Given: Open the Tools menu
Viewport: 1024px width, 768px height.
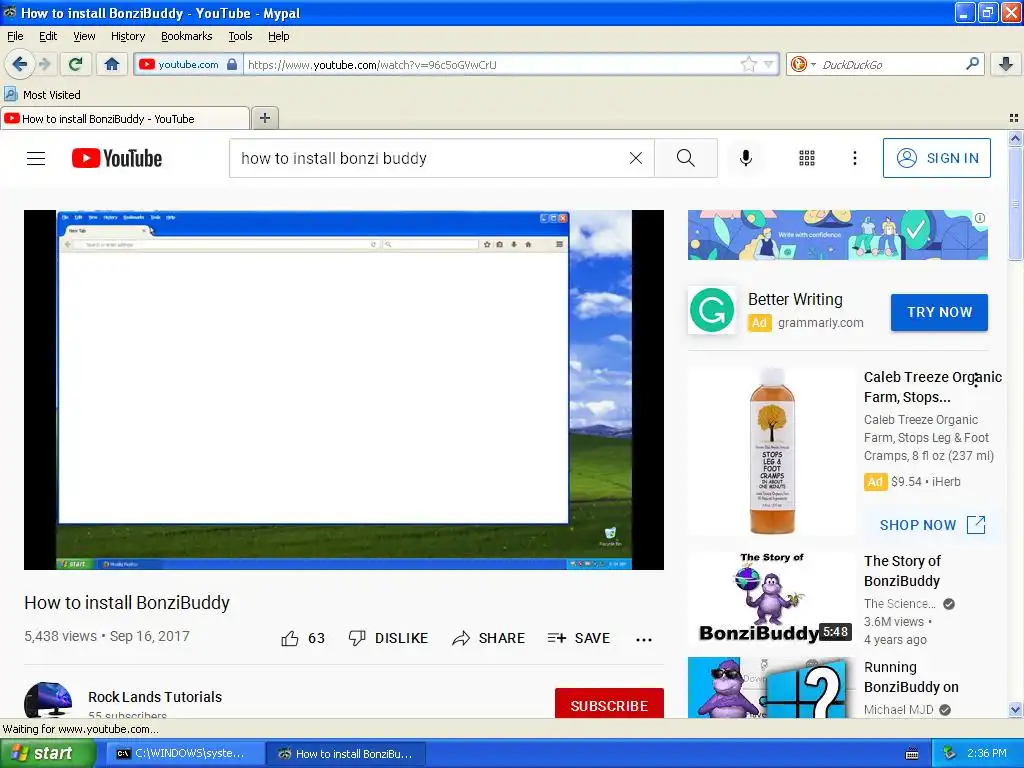Looking at the screenshot, I should click(240, 36).
